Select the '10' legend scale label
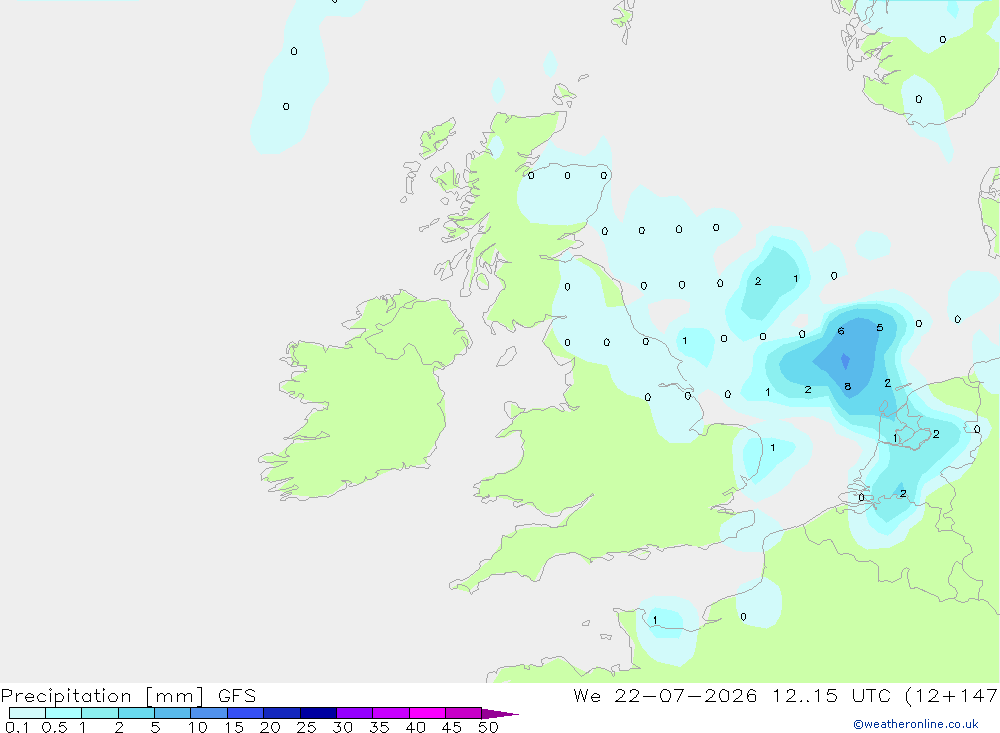The image size is (1000, 733). [198, 727]
